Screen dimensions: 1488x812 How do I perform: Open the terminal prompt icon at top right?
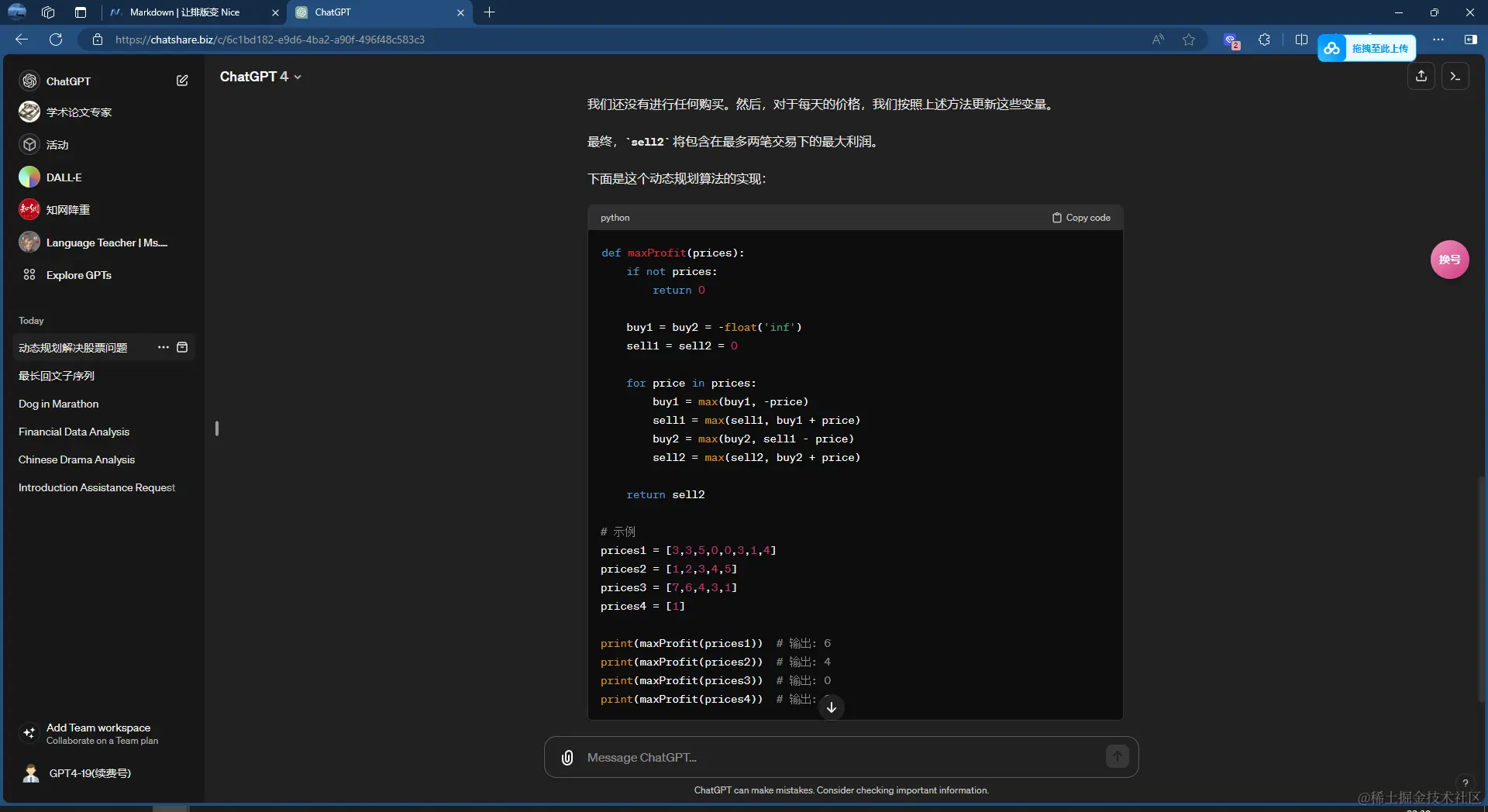1455,76
